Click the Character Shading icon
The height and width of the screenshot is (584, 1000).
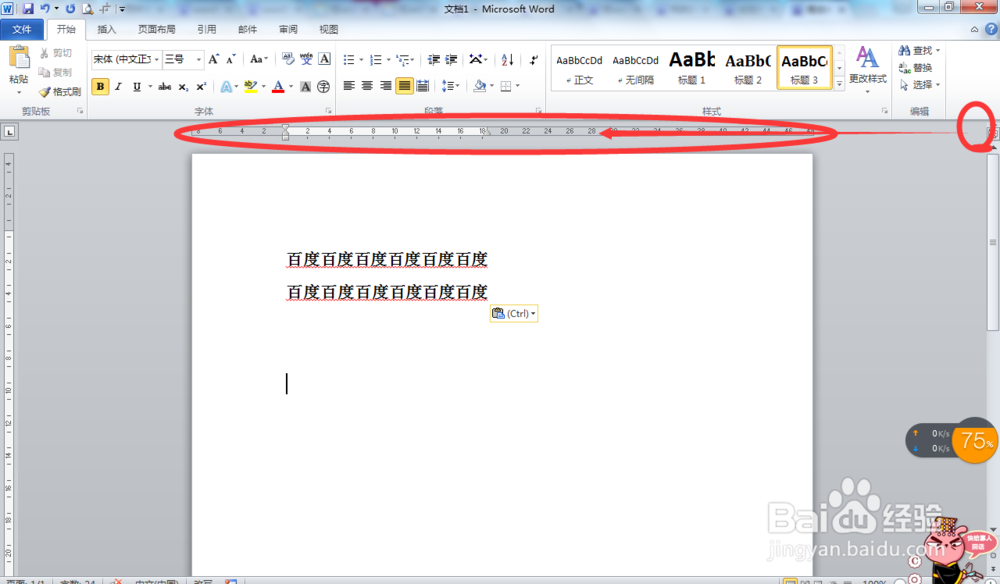tap(305, 87)
